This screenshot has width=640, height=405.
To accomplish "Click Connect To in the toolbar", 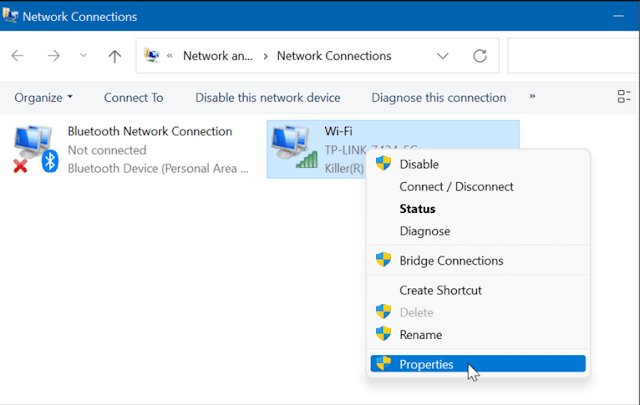I will pyautogui.click(x=133, y=97).
